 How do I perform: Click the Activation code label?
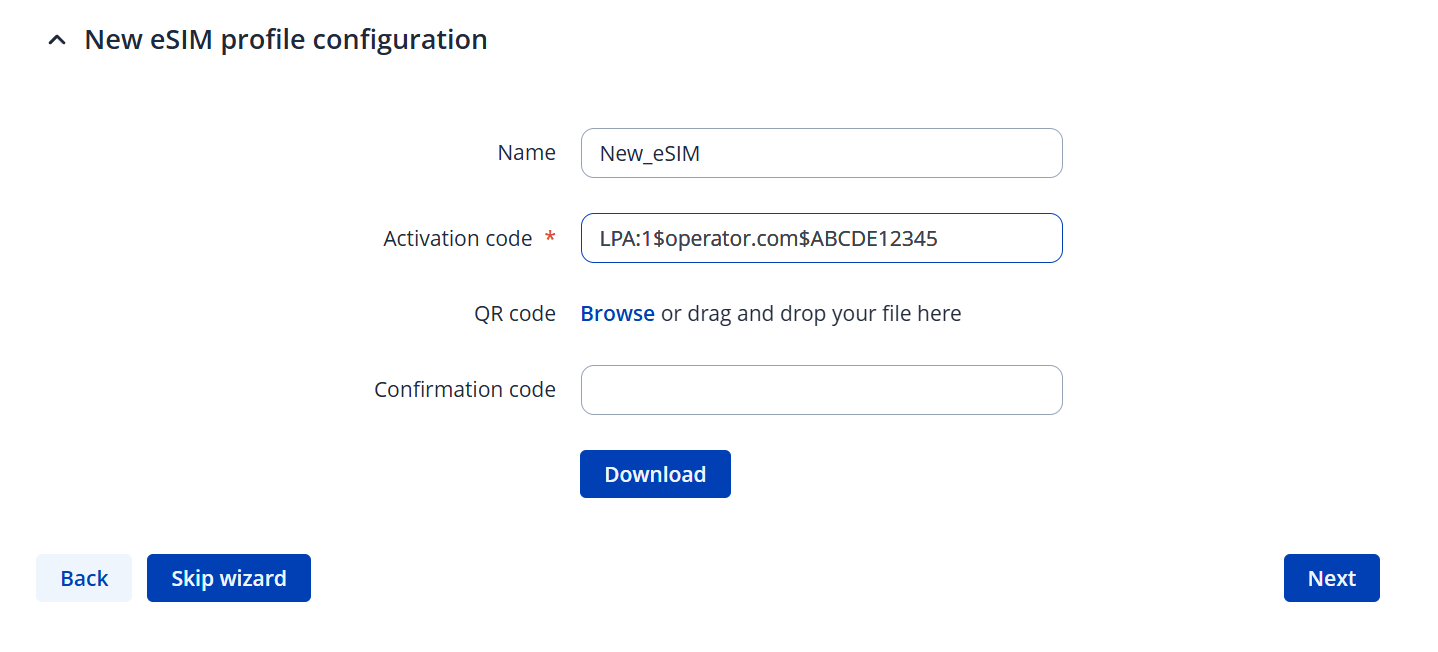[x=457, y=239]
